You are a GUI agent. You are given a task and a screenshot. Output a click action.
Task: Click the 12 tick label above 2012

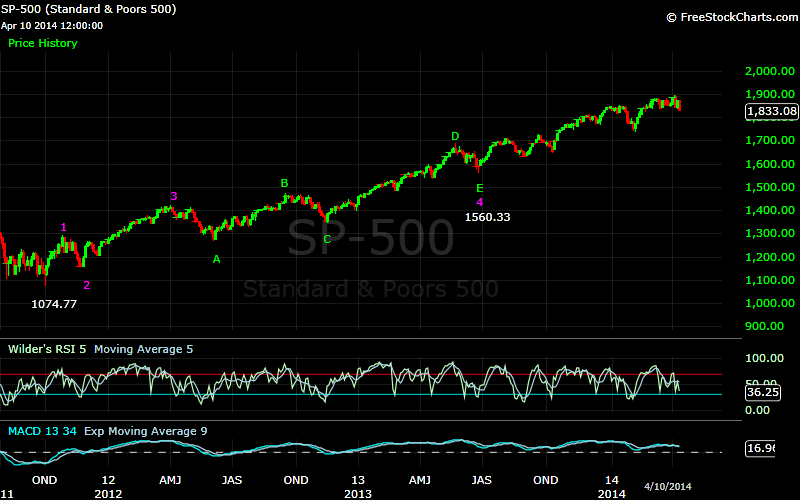click(x=108, y=480)
